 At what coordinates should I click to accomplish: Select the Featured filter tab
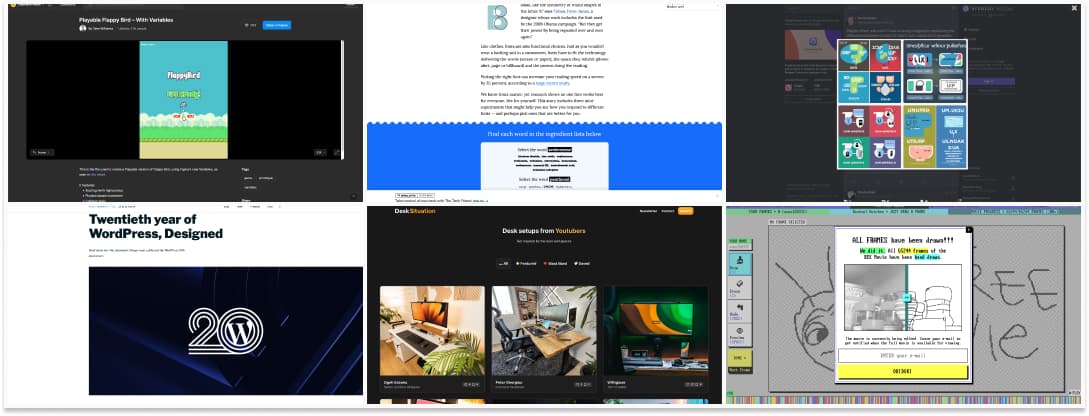529,265
